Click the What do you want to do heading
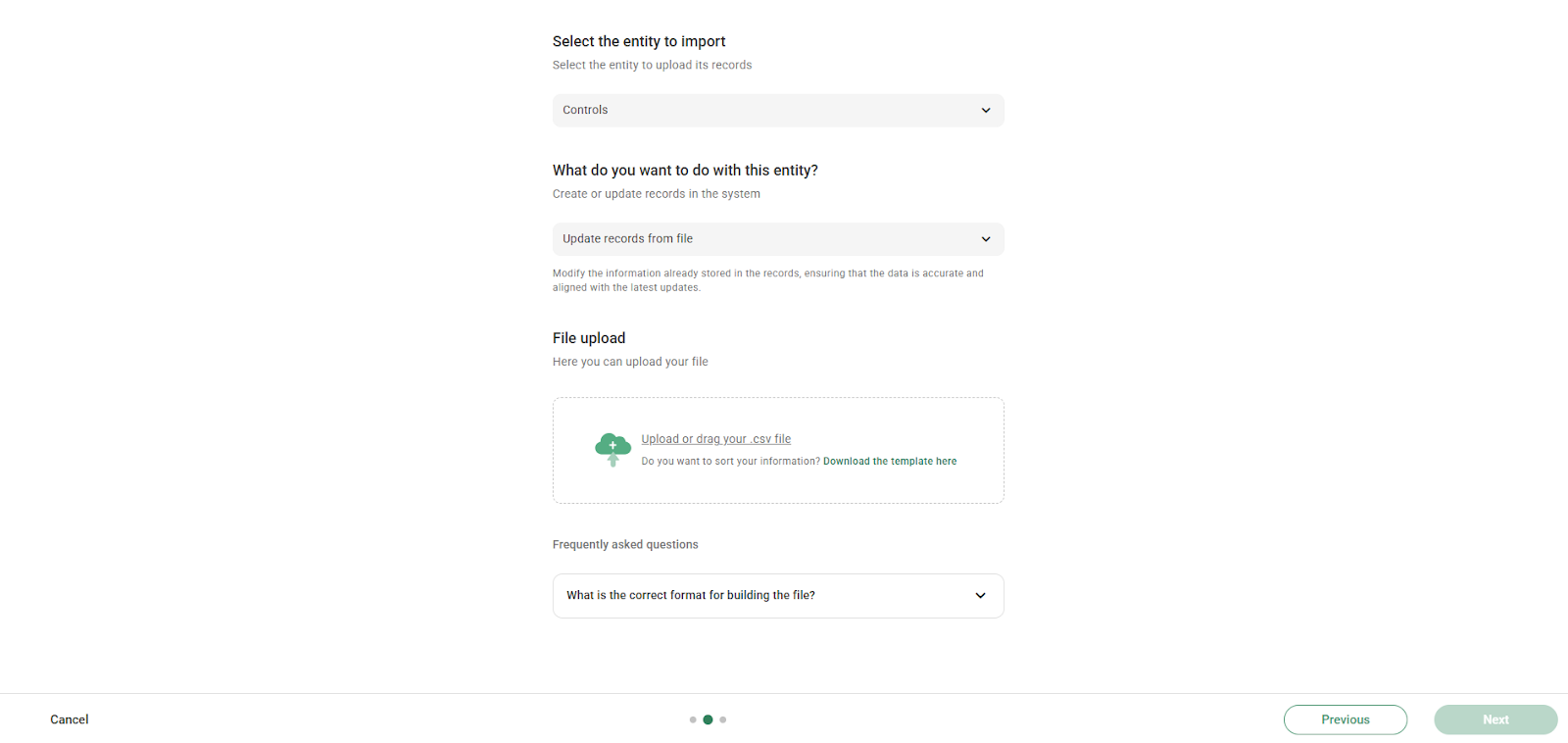1568x743 pixels. (x=685, y=171)
